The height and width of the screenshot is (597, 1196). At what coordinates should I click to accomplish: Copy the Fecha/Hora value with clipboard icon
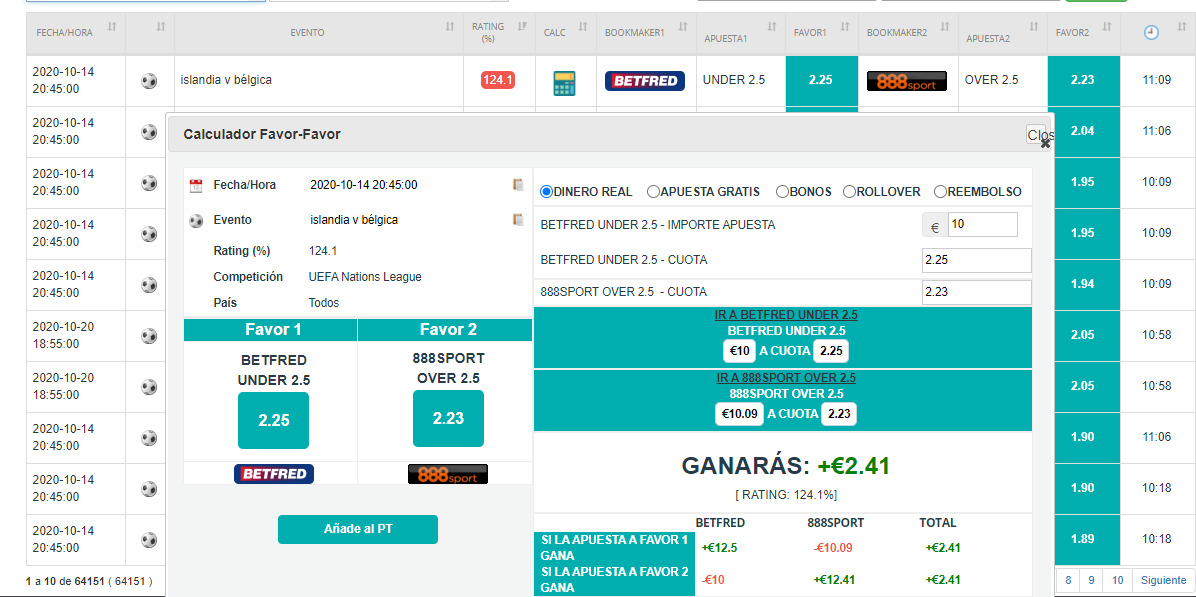tap(519, 185)
